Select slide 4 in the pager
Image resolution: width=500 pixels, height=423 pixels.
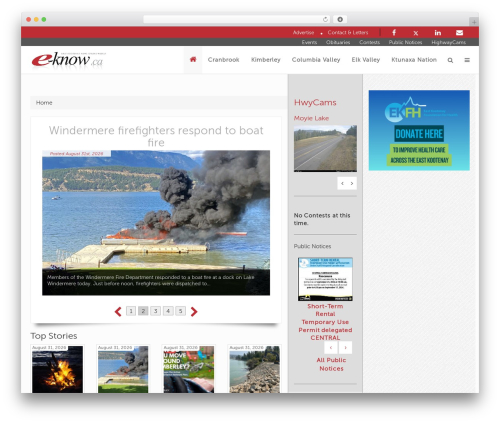coord(168,311)
